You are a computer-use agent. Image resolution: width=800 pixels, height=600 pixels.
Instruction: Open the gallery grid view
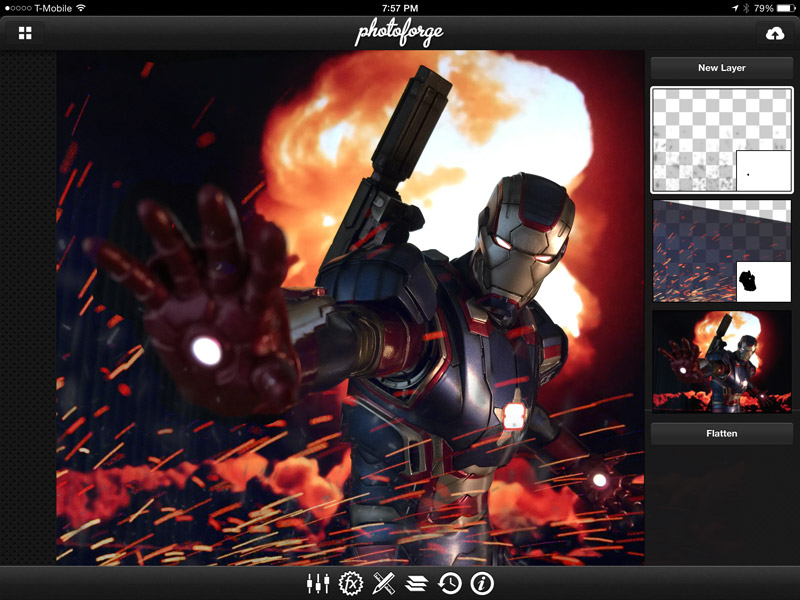coord(25,33)
